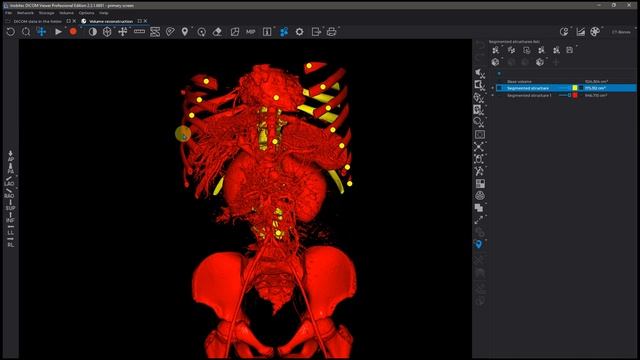
Task: Select the eraser tool in top toolbar
Action: [x=217, y=32]
